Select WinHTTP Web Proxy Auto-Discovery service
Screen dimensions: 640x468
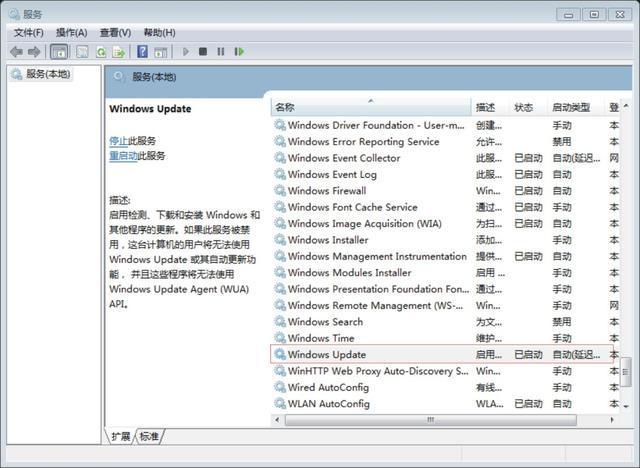click(446, 371)
